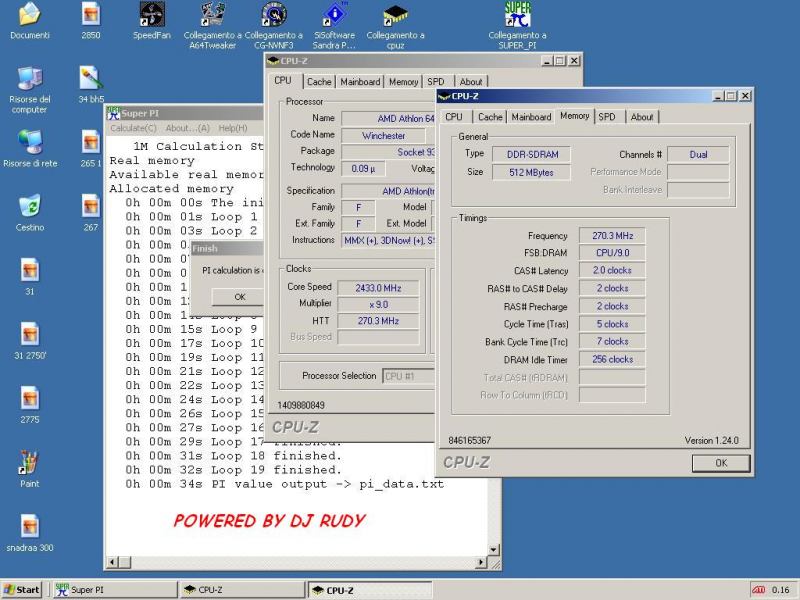
Task: Click the Super PI title bar icon
Action: pyautogui.click(x=113, y=113)
